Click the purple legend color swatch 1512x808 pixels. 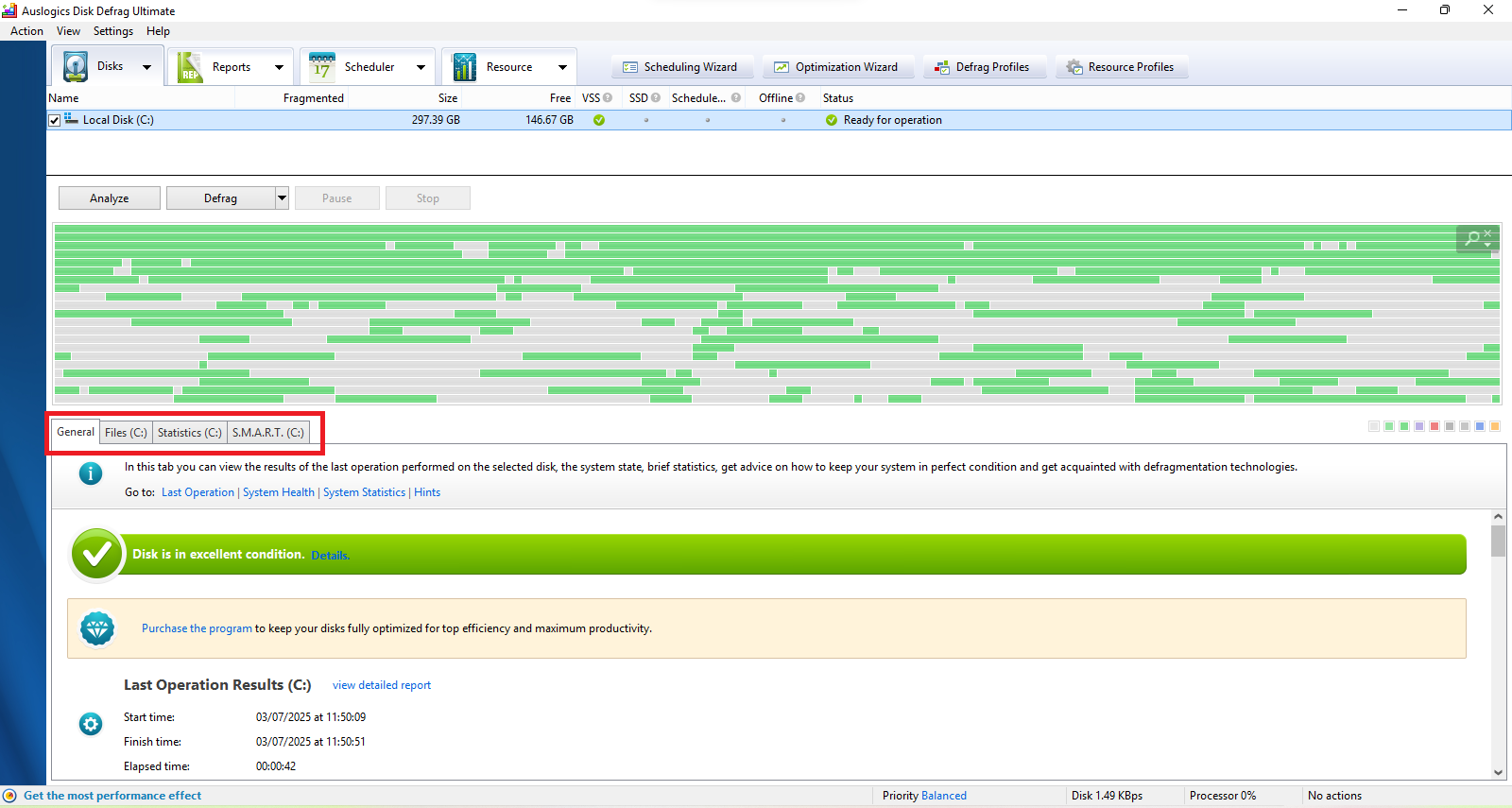[1419, 426]
